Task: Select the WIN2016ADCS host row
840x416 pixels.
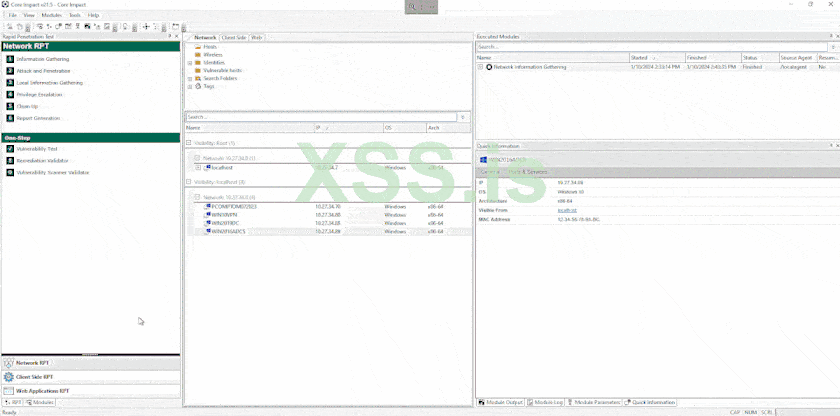Action: pos(328,232)
